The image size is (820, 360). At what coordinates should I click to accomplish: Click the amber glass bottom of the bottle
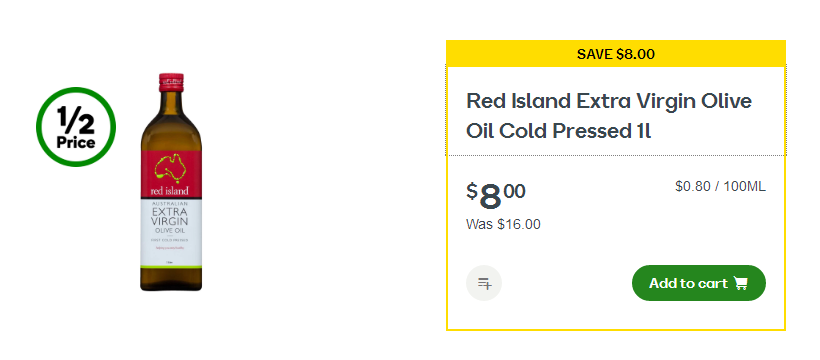[x=171, y=279]
